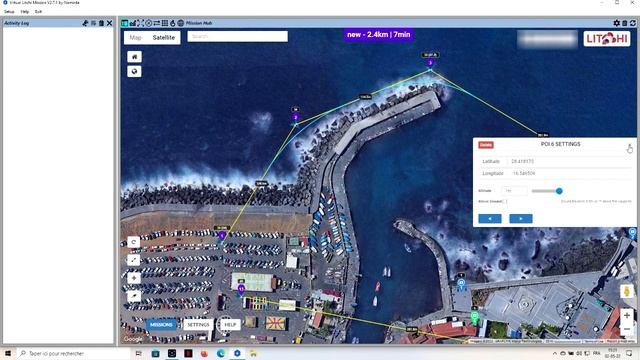Open the MISSIONS button menu
This screenshot has width=640, height=360.
(x=161, y=324)
